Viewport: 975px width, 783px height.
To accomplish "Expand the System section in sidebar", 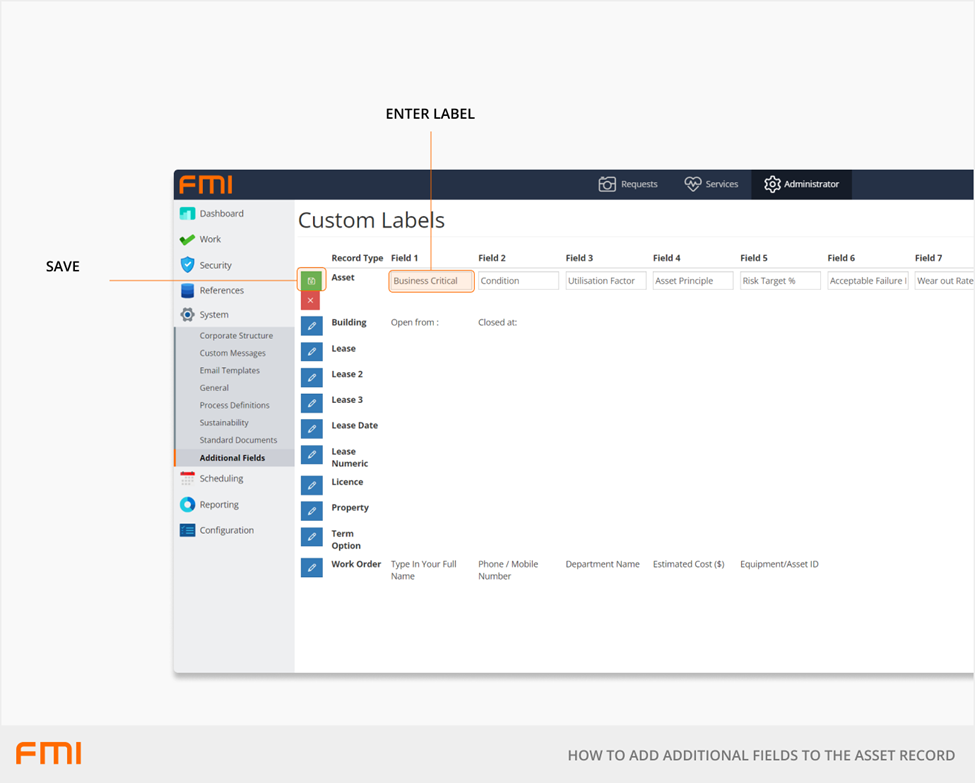I will pos(213,315).
